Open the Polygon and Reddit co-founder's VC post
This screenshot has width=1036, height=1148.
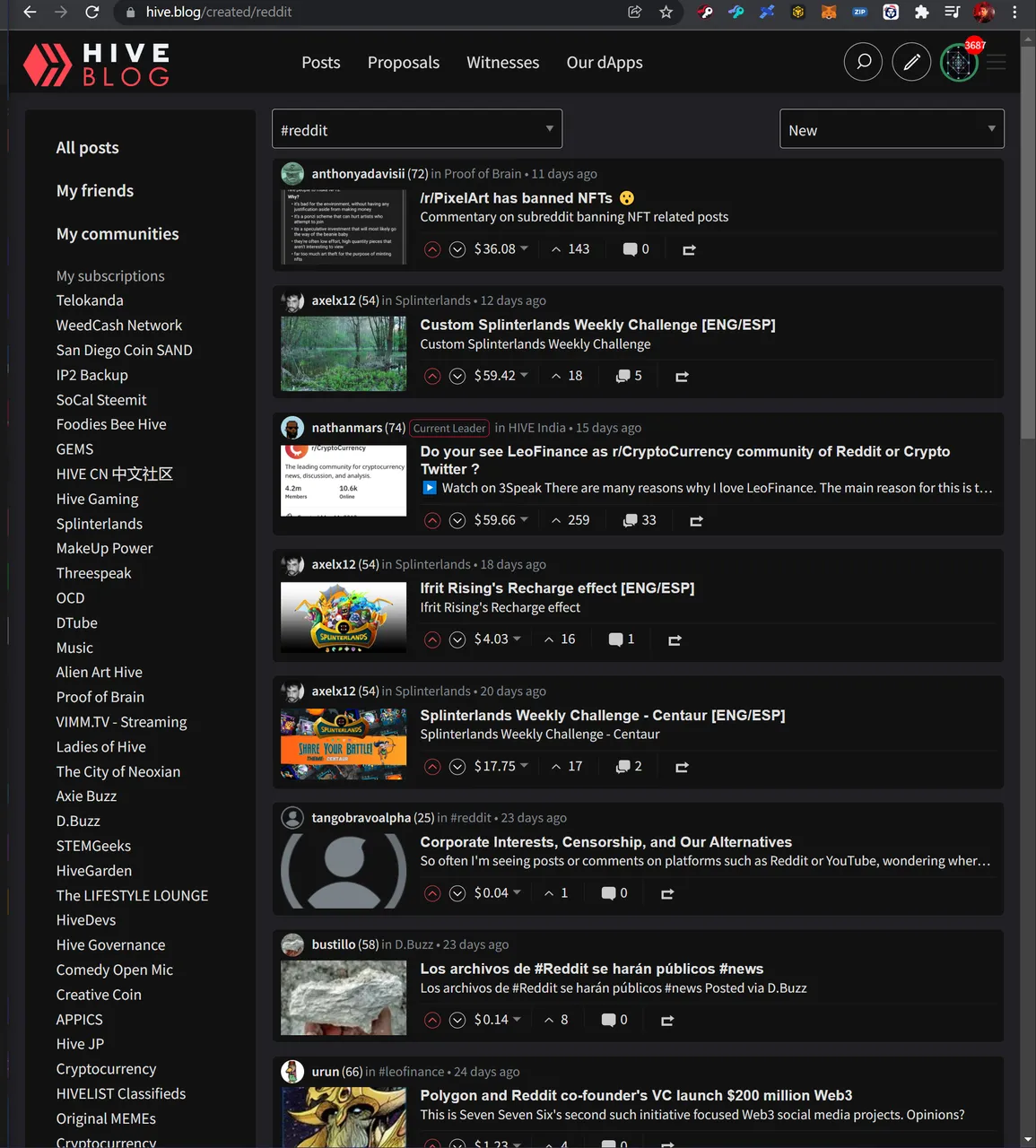click(x=636, y=1095)
